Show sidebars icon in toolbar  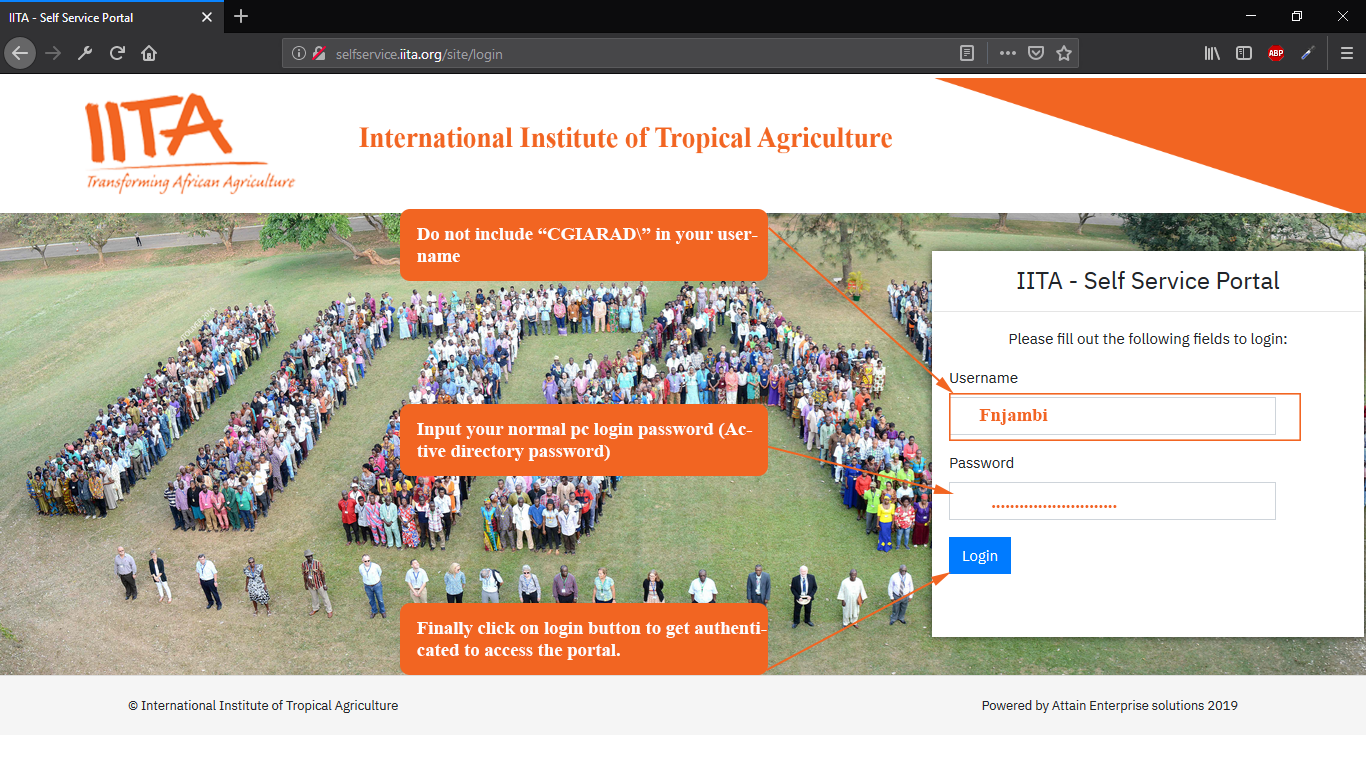(1244, 54)
